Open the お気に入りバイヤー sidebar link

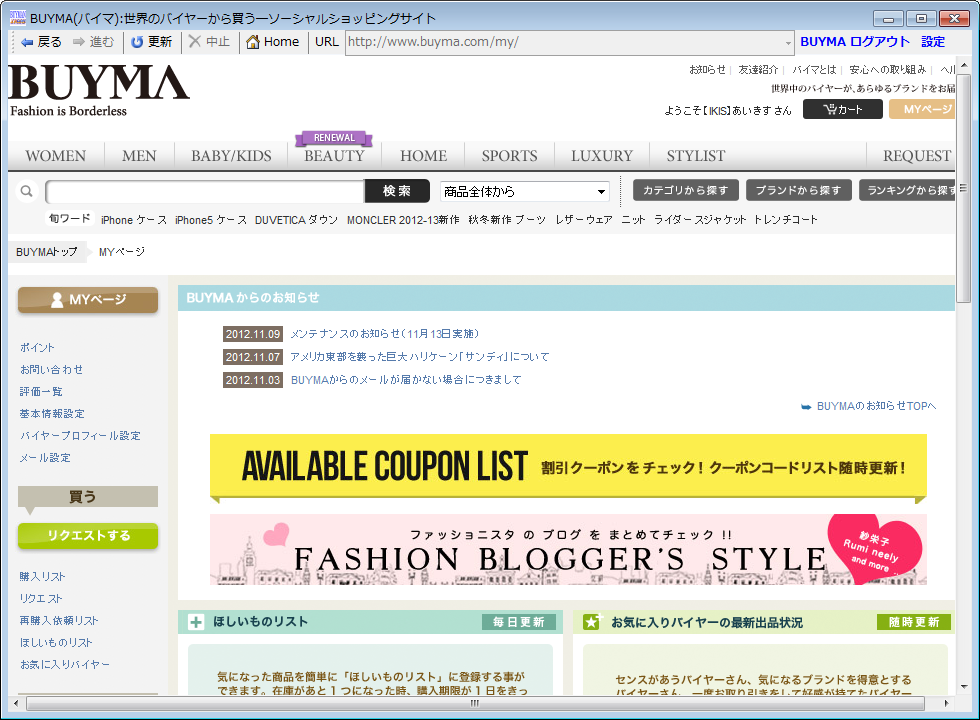(64, 664)
